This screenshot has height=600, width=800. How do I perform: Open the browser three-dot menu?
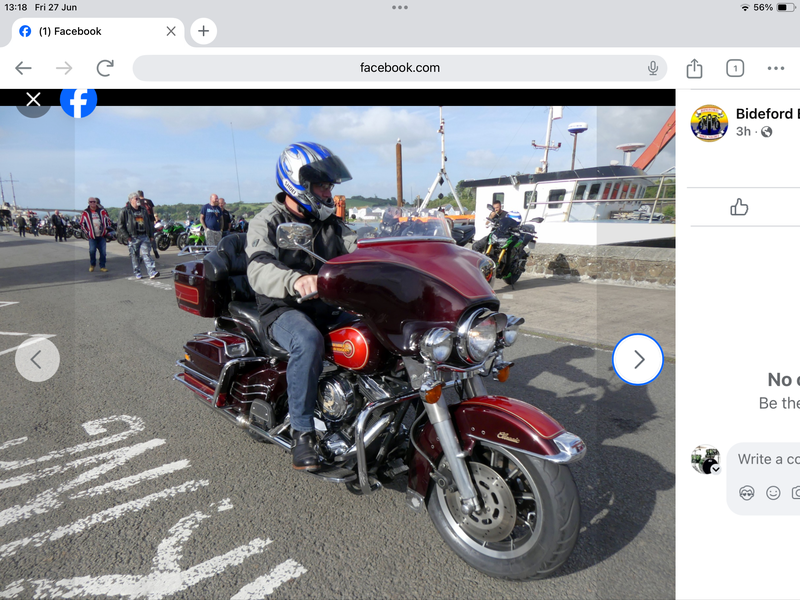point(776,68)
